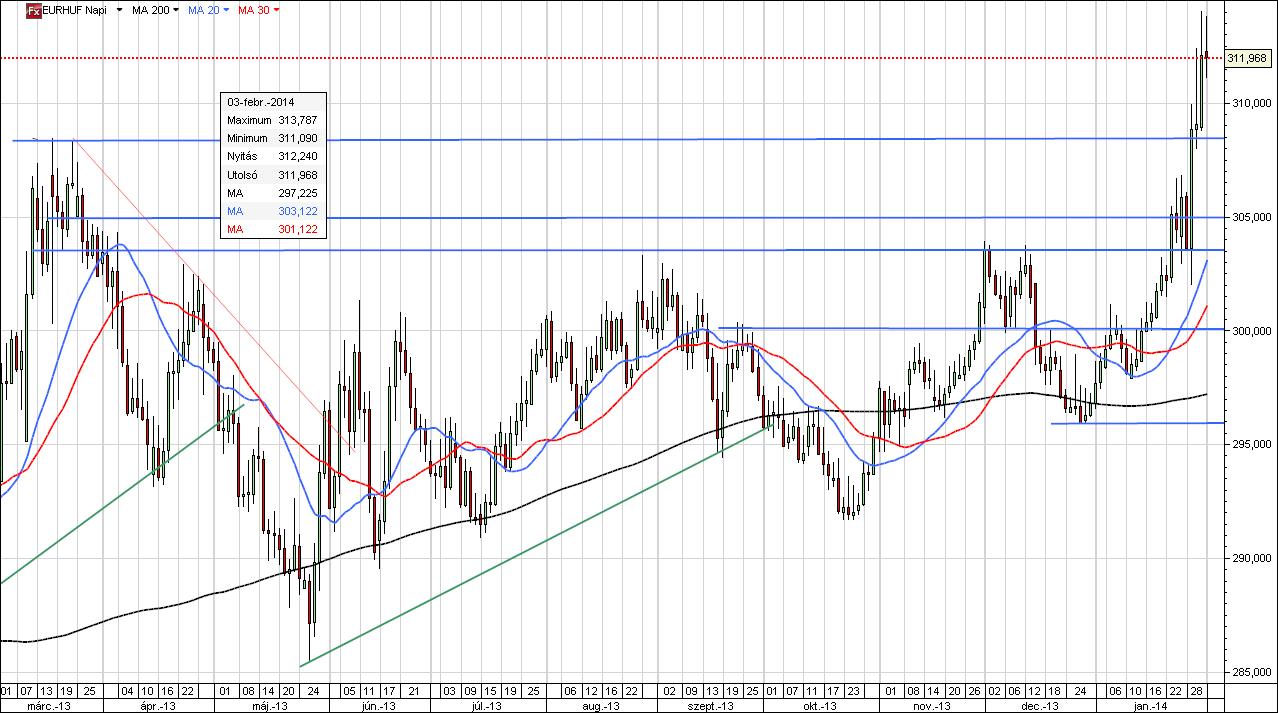1278x713 pixels.
Task: Select the Minimum 311,090 row
Action: point(273,138)
